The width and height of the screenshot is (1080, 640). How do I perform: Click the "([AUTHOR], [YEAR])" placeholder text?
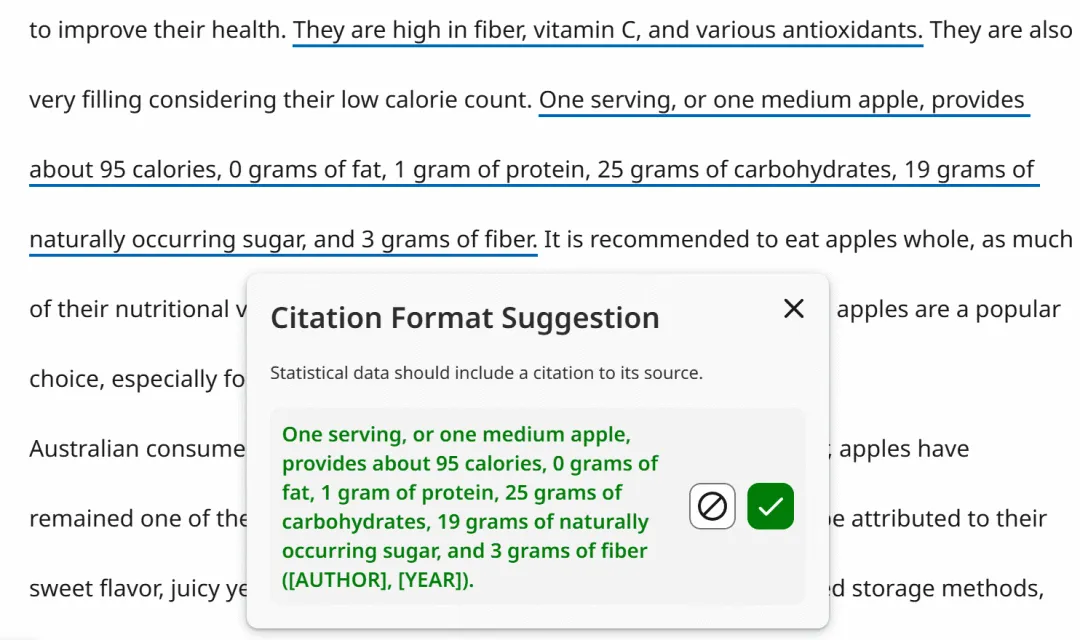coord(377,580)
